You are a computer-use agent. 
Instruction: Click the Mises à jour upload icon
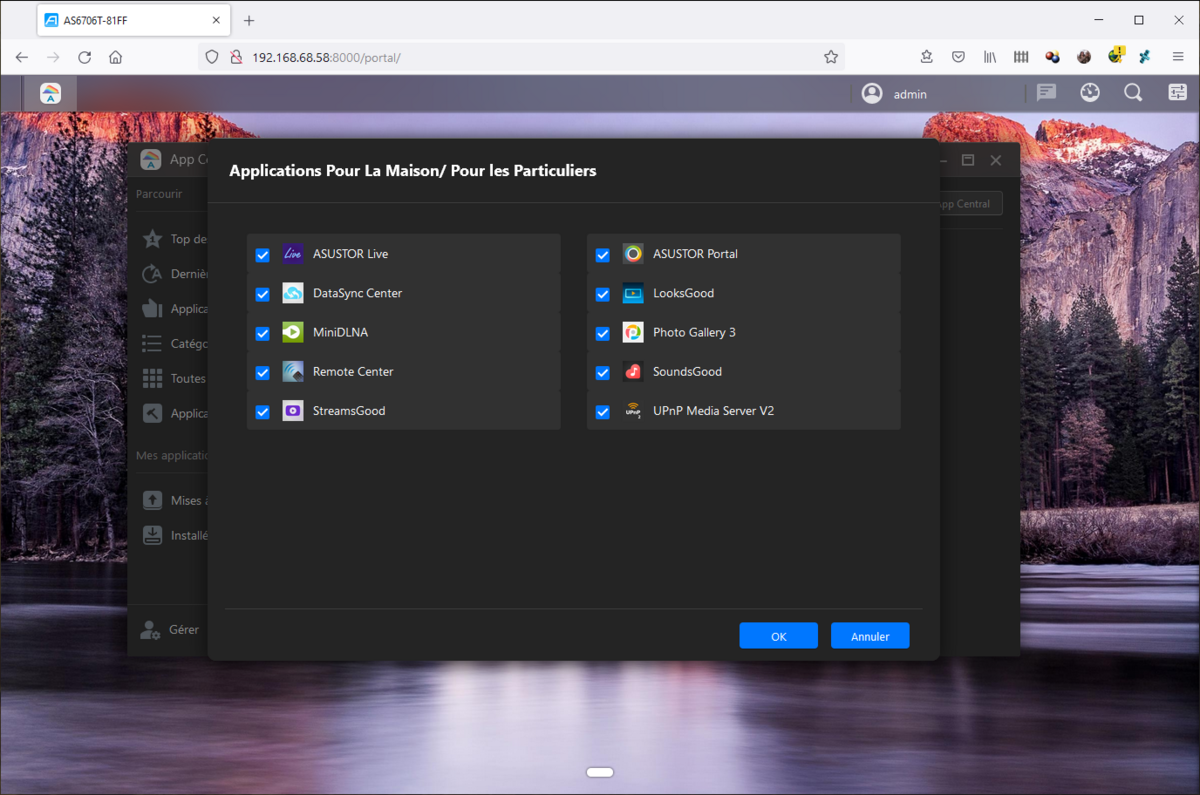click(152, 500)
